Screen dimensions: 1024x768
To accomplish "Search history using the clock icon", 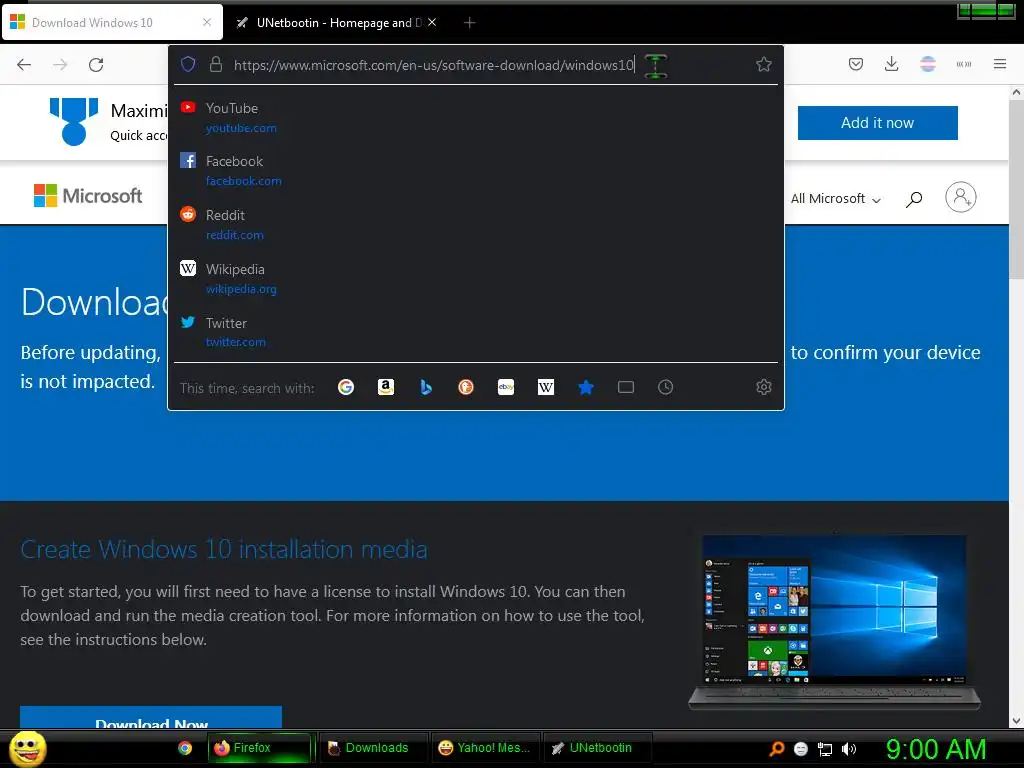I will [665, 387].
